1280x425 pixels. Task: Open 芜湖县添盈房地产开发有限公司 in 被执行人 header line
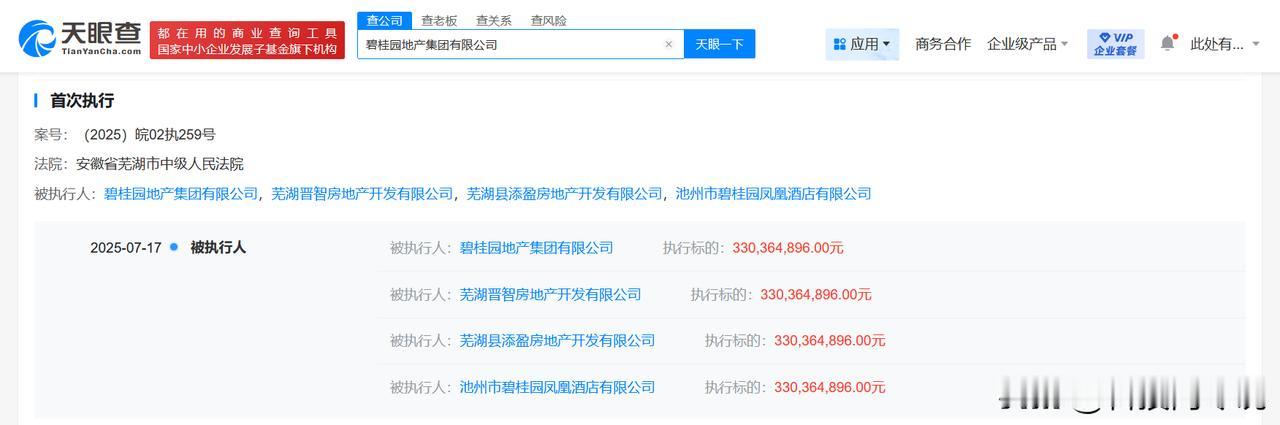(x=565, y=193)
